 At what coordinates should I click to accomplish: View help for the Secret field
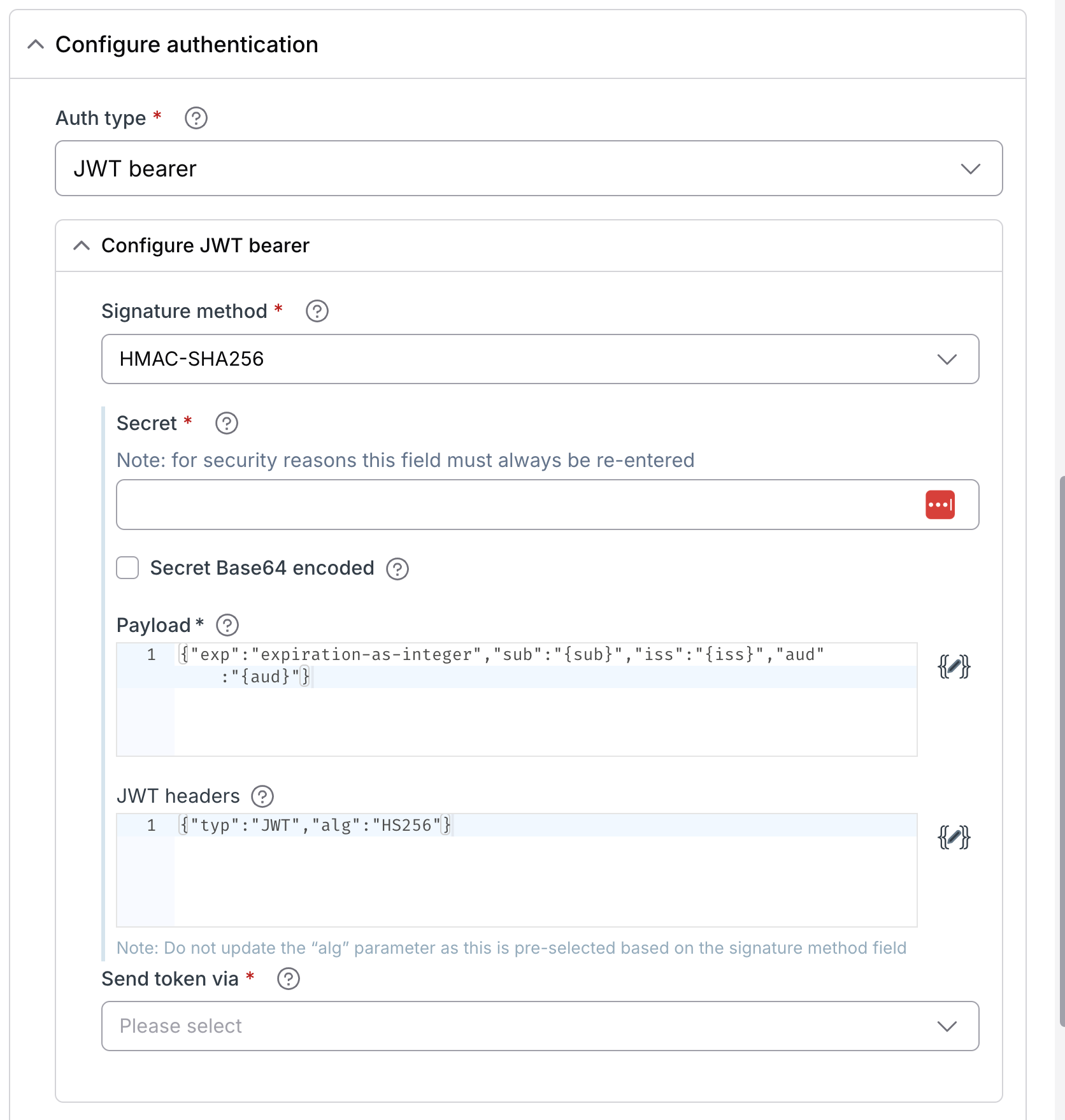[226, 423]
